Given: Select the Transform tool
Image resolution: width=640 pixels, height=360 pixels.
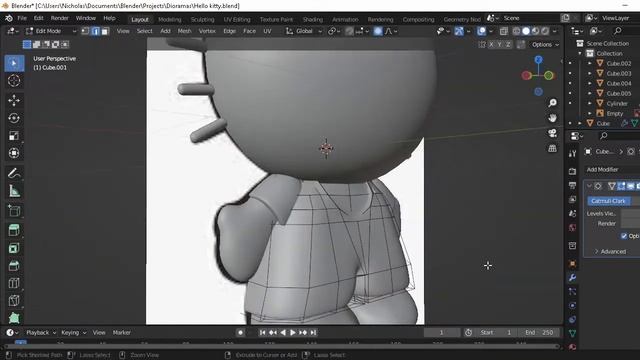Looking at the screenshot, I should coord(14,153).
